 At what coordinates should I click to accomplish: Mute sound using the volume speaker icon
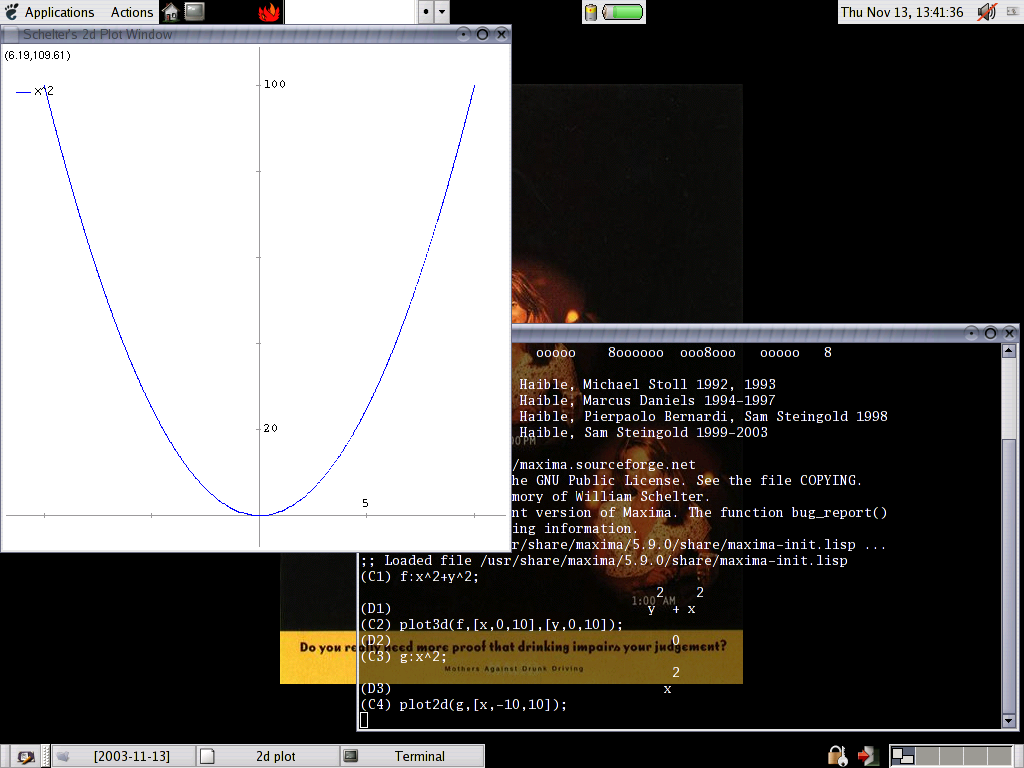click(x=986, y=12)
